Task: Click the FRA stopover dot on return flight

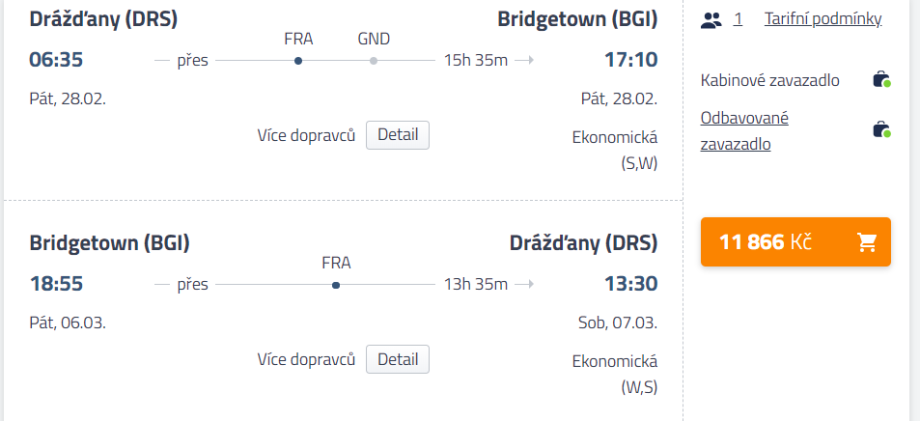Action: [x=336, y=285]
